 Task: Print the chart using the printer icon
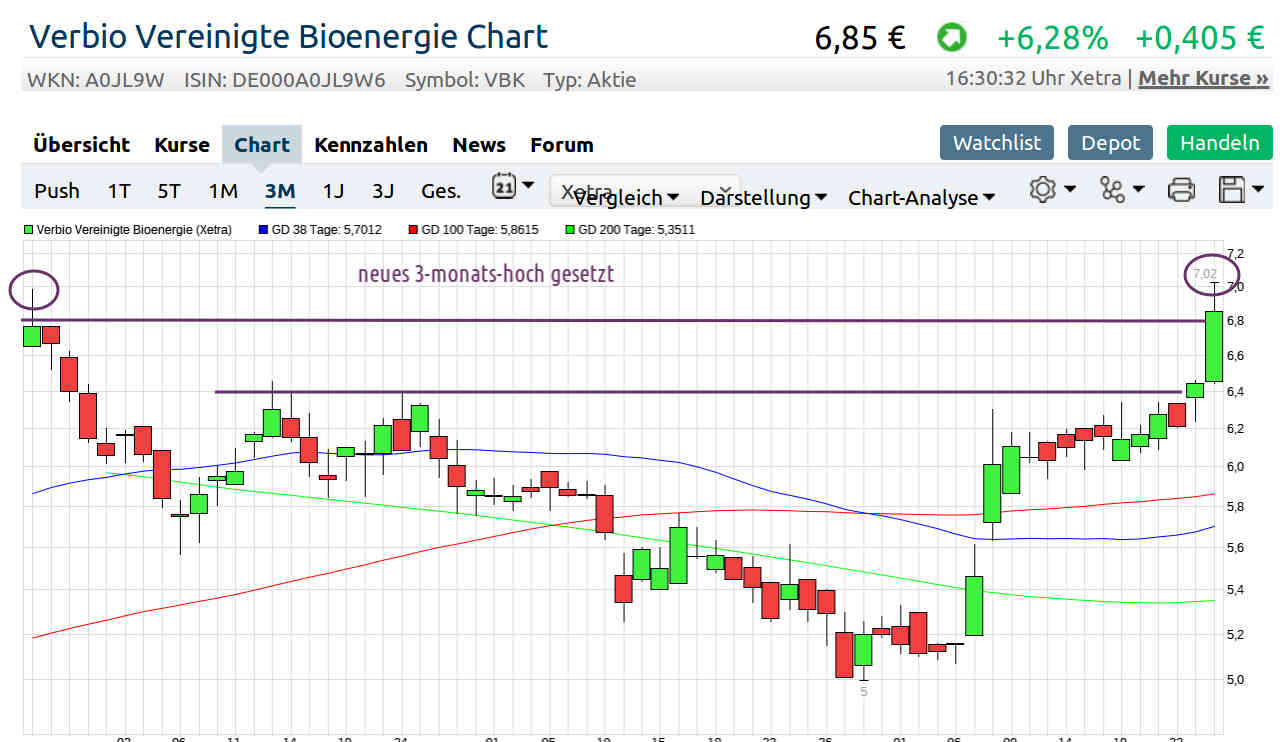pyautogui.click(x=1182, y=189)
